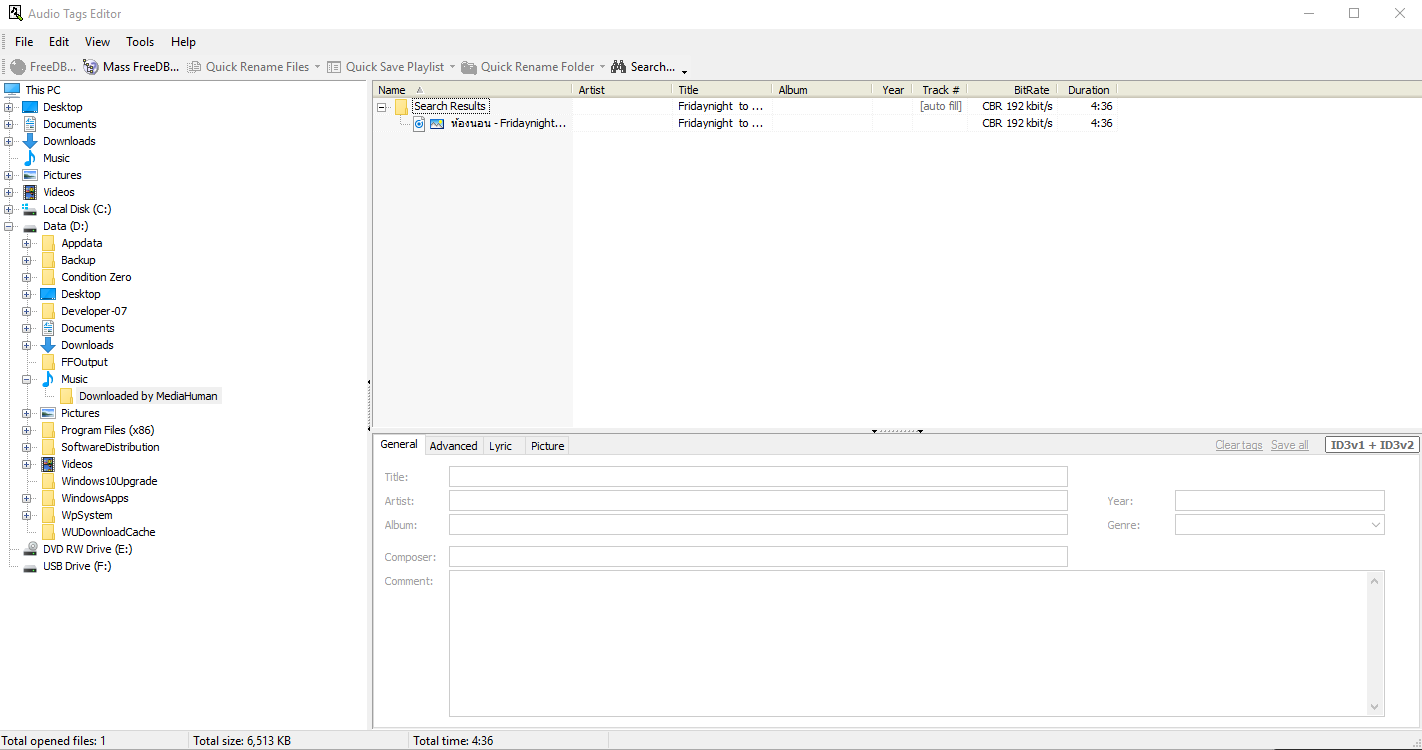Collapse the Data (D:) node

9,226
